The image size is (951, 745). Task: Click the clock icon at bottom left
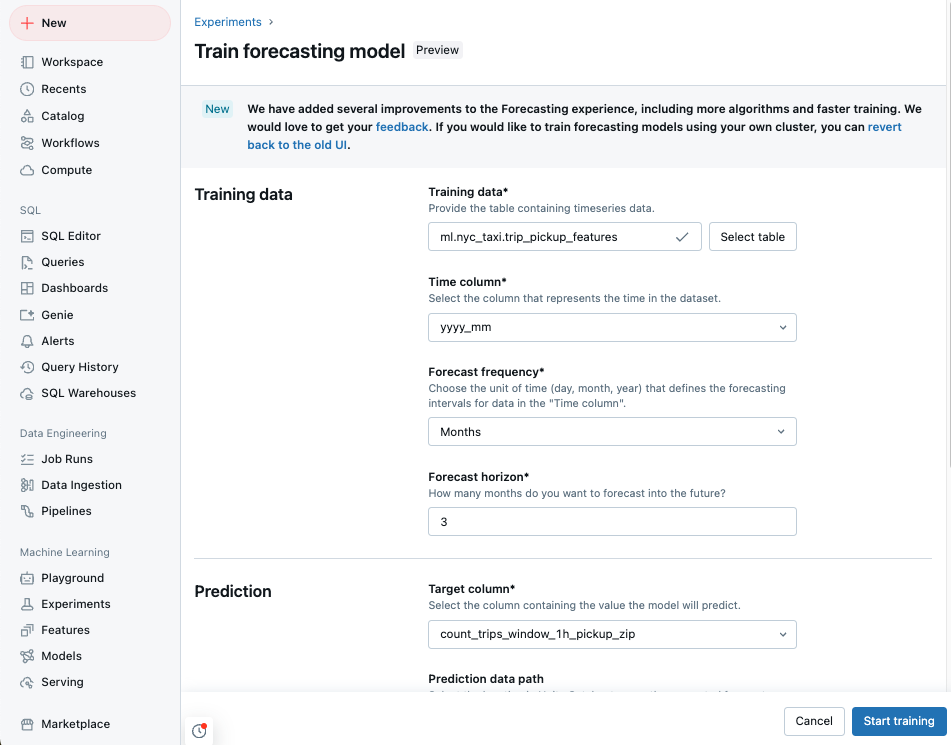tap(198, 730)
